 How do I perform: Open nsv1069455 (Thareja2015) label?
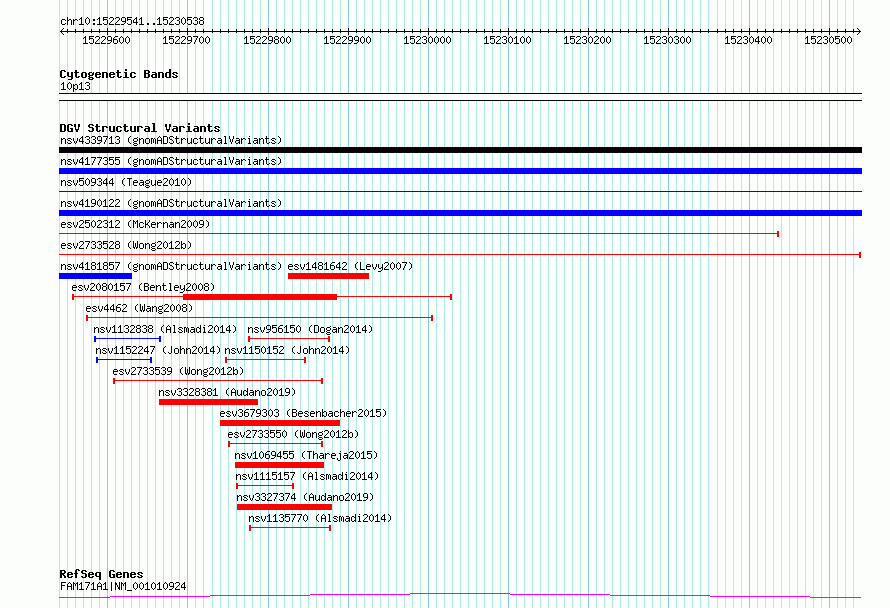pyautogui.click(x=306, y=455)
